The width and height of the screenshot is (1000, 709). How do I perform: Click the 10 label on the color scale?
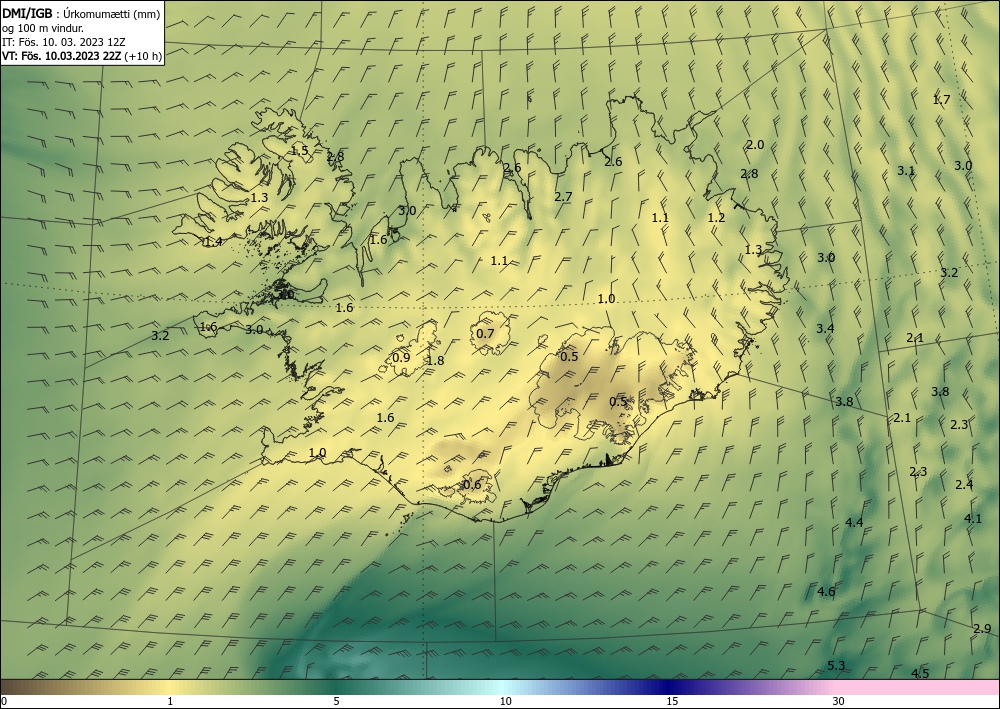coord(505,701)
